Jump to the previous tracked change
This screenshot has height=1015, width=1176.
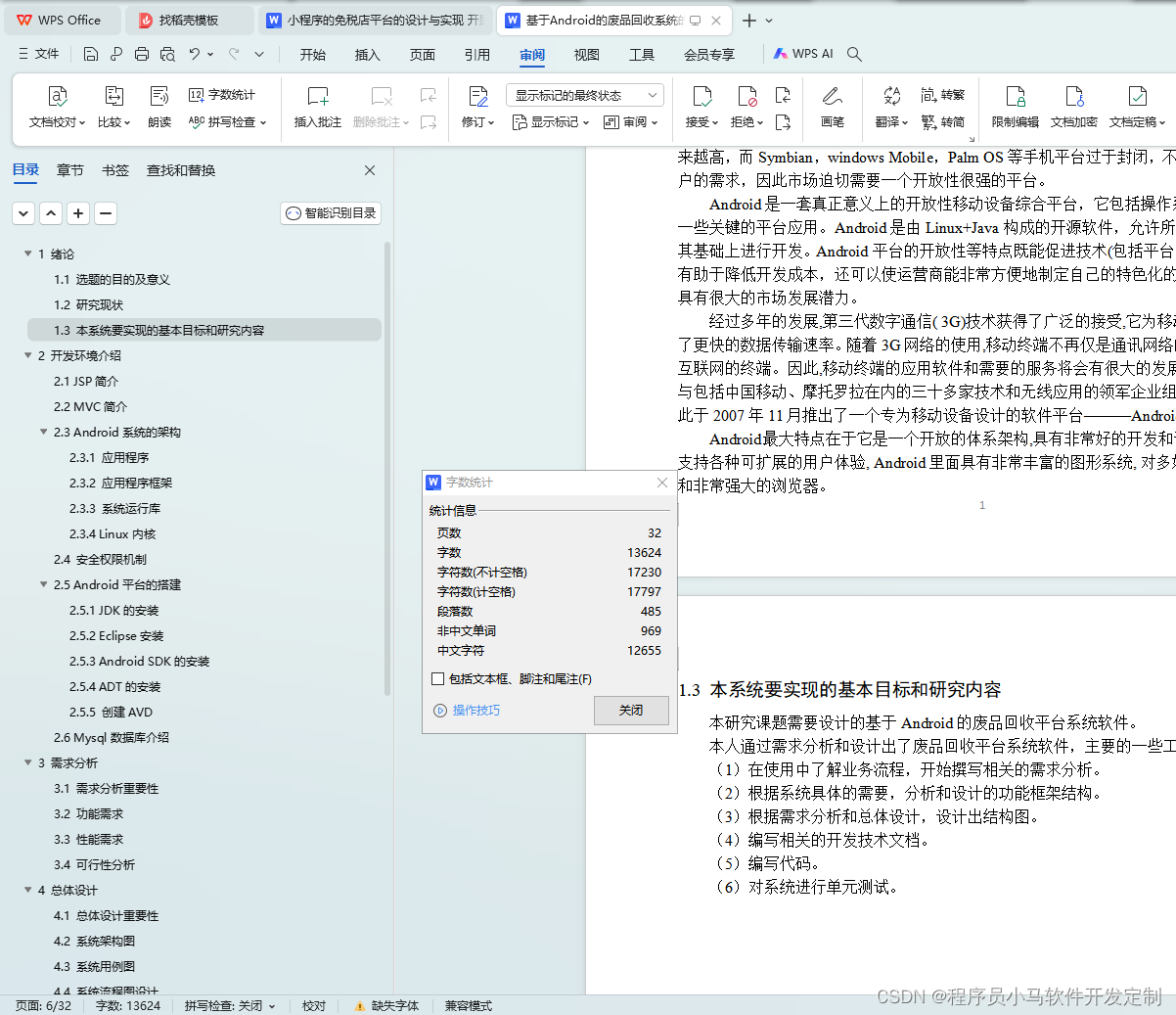point(783,95)
